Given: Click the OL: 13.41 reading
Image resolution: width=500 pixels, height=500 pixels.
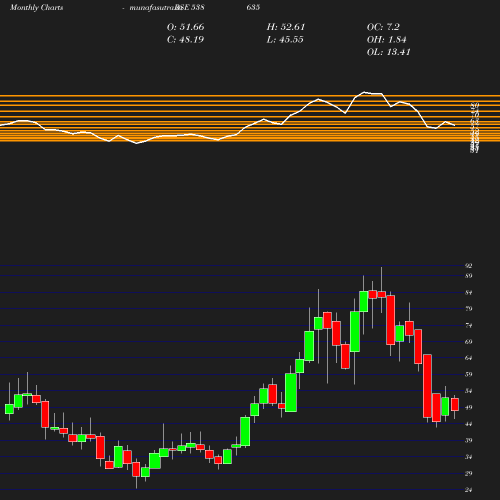Looking at the screenshot, I should point(389,52).
